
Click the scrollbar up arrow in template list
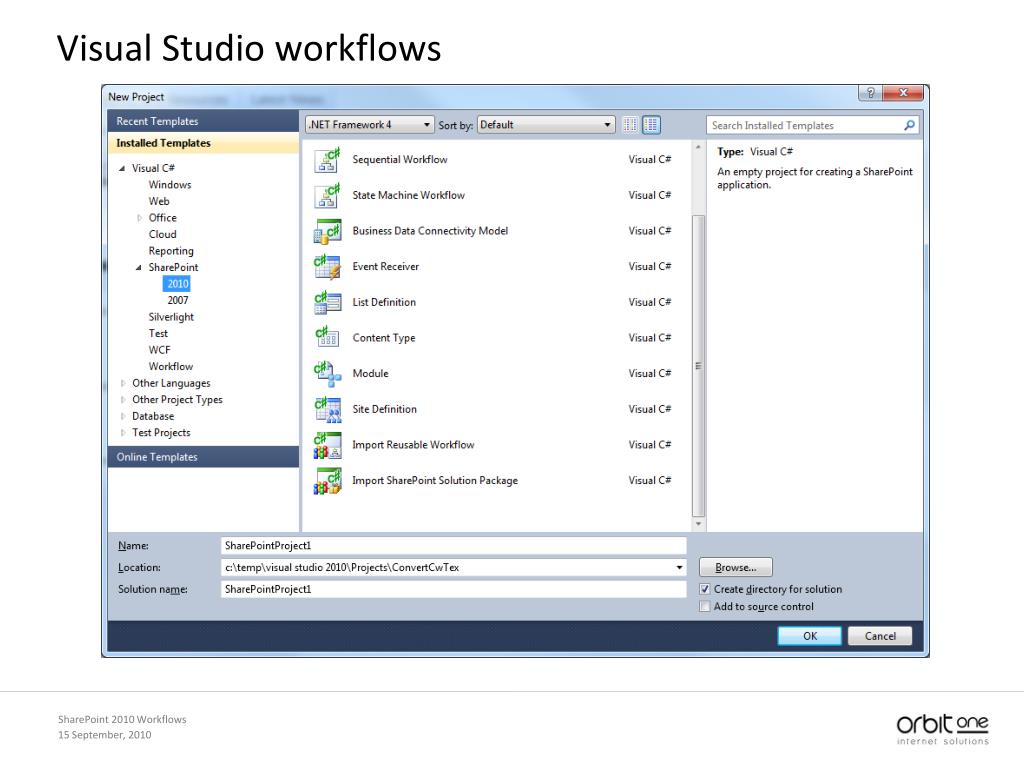pyautogui.click(x=698, y=148)
